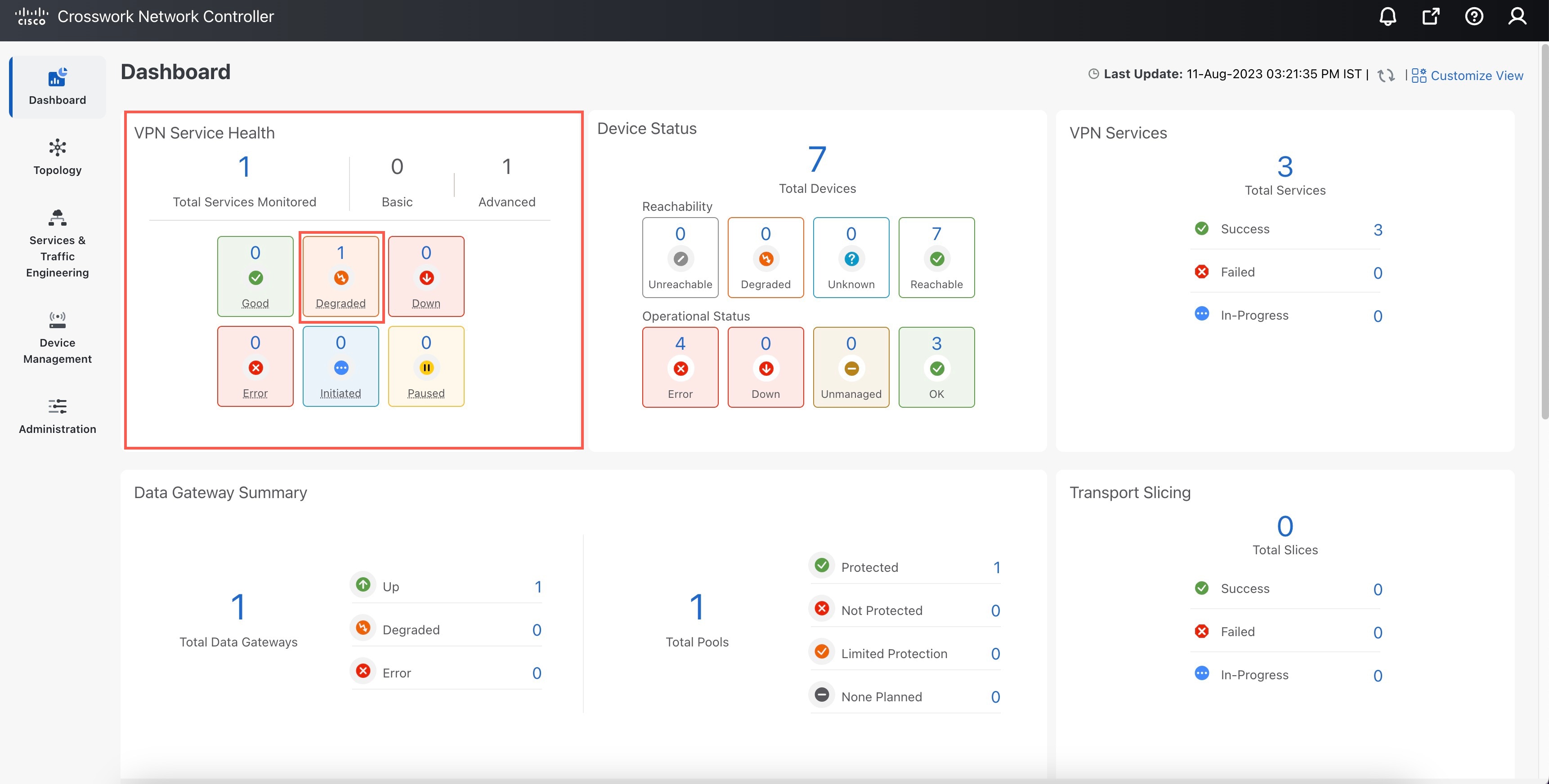This screenshot has width=1549, height=784.
Task: Open the Dashboard sidebar item
Action: [58, 87]
